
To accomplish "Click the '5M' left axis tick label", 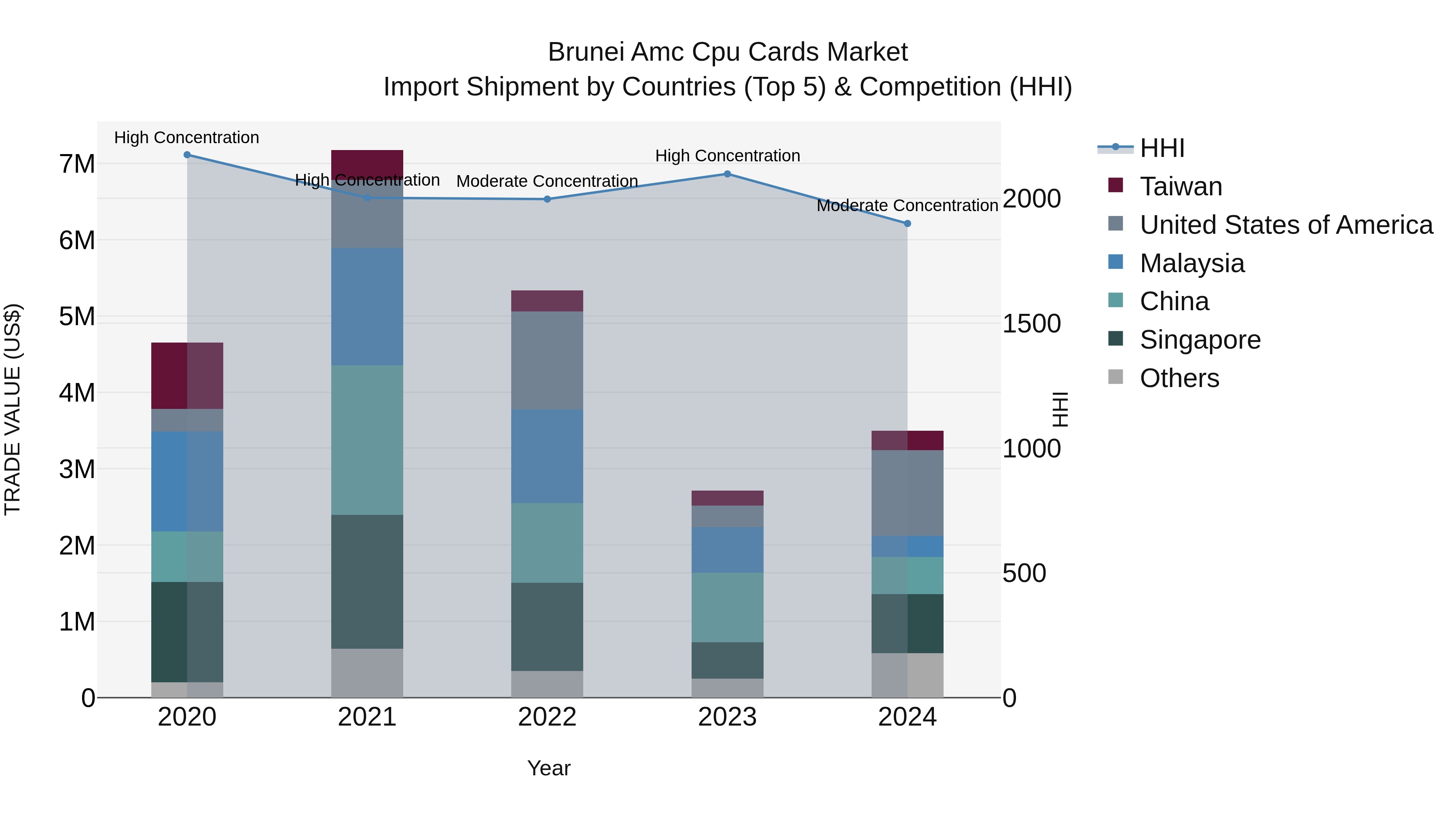I will [x=77, y=317].
